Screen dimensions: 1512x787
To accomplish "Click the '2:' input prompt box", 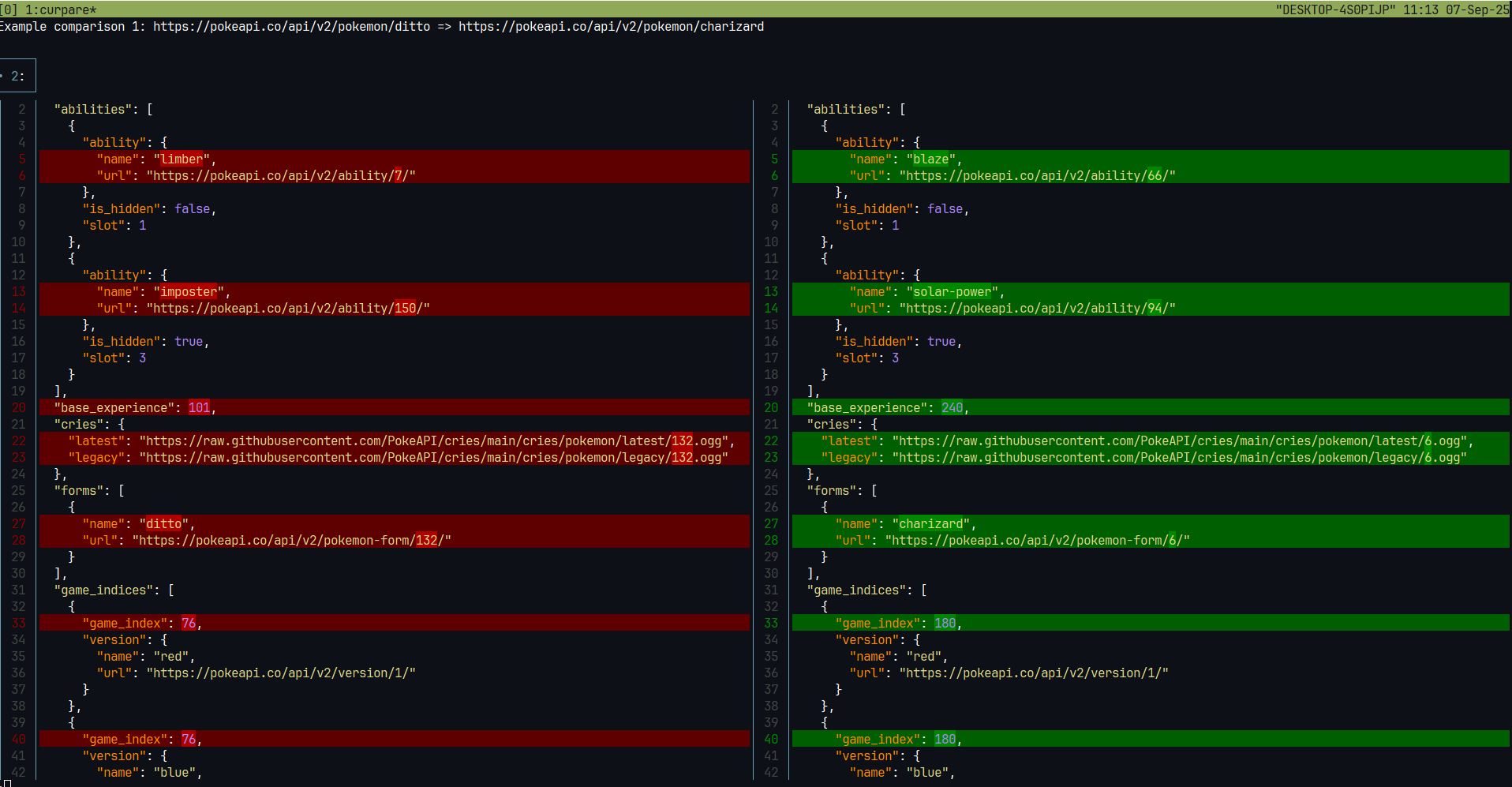I will coord(17,75).
